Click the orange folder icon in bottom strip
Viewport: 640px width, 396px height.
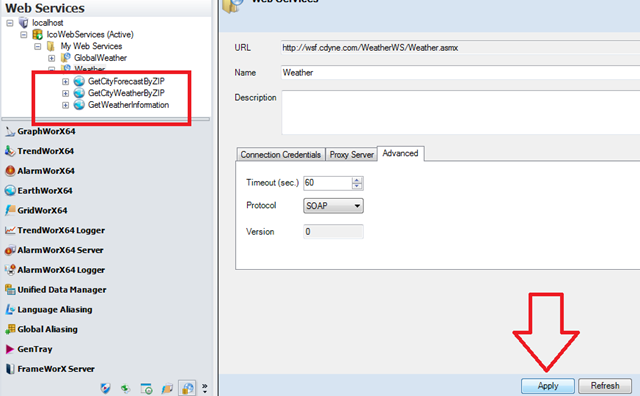click(167, 388)
